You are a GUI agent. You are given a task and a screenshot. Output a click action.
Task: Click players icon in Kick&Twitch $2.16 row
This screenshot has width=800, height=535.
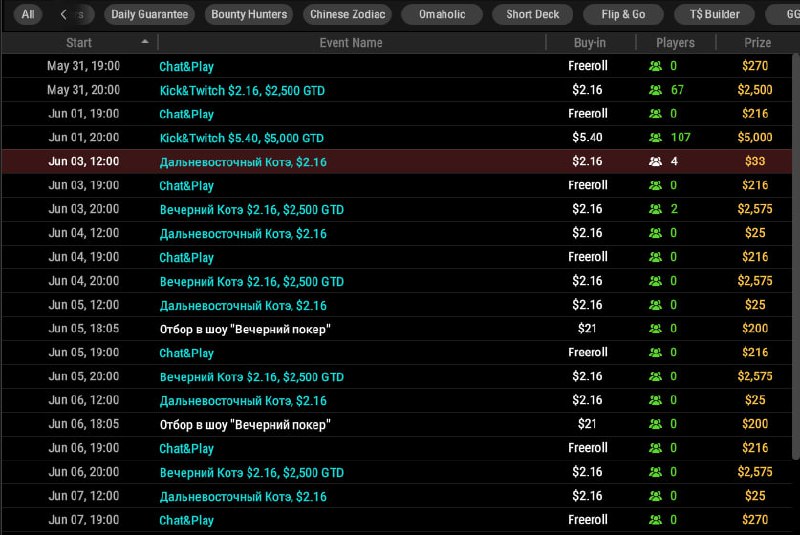[x=655, y=90]
